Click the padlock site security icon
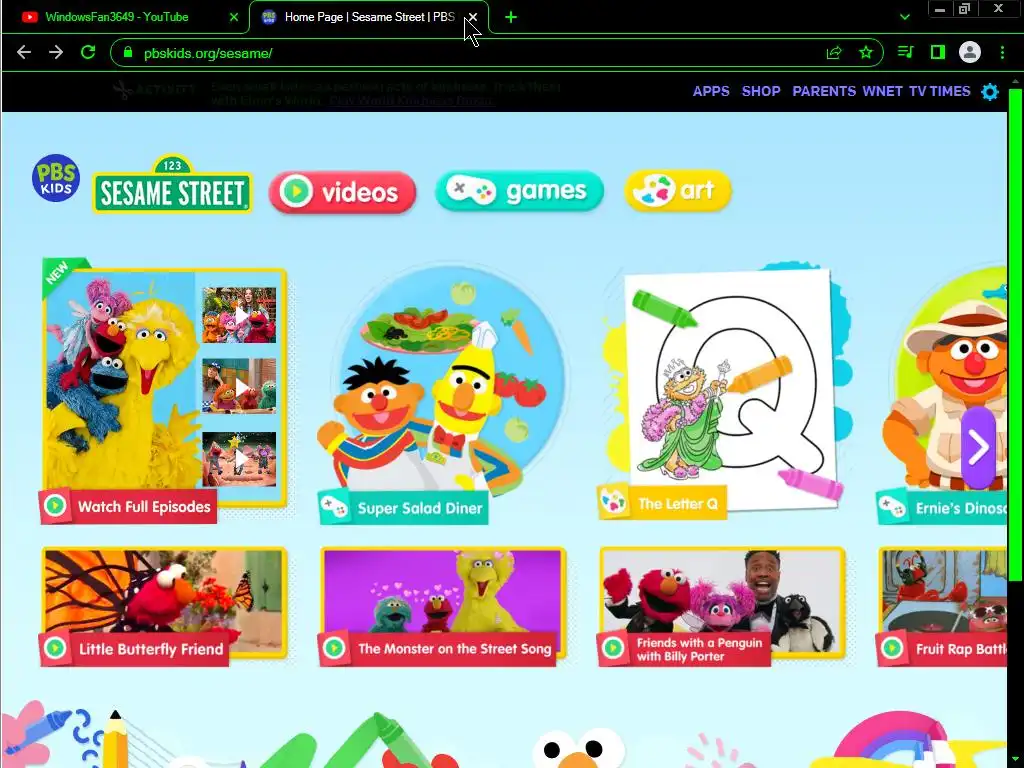Screen dimensions: 1024x768 point(128,53)
